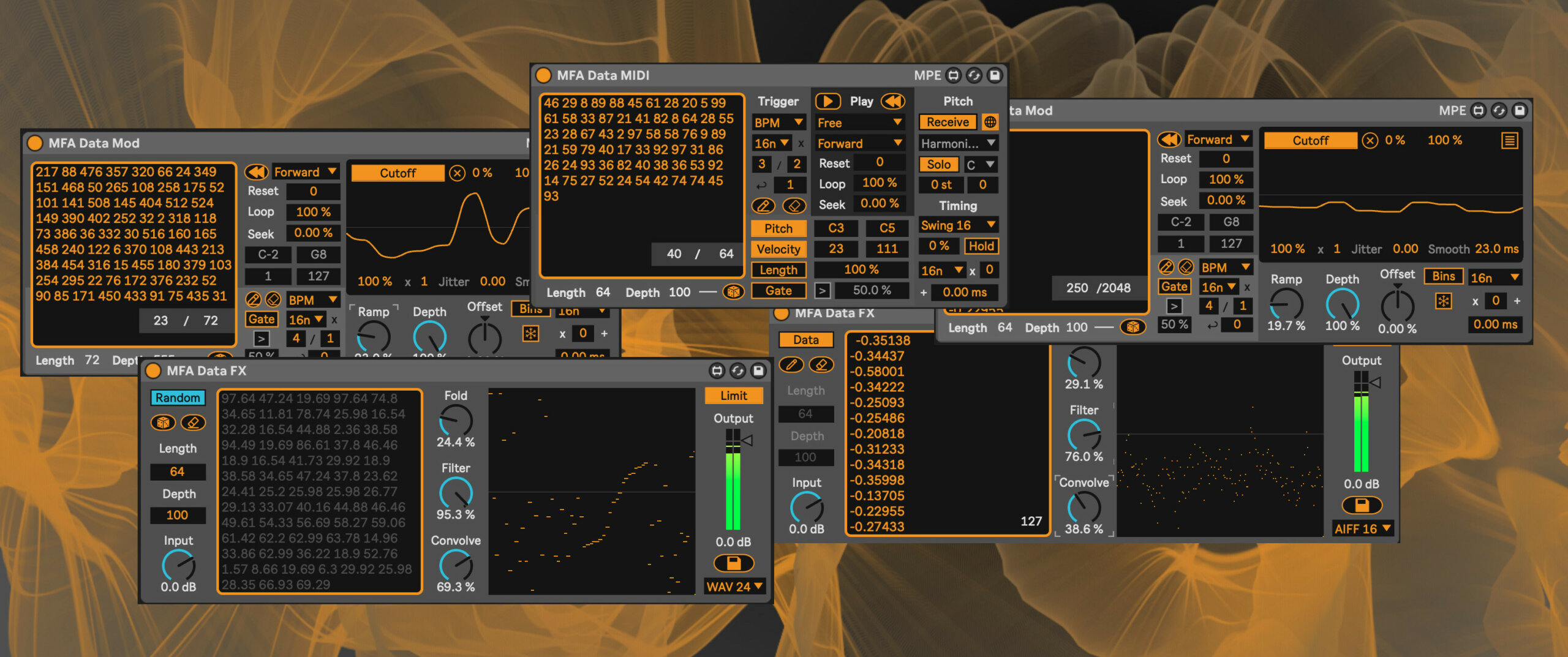
Task: Click the save floppy icon in Data MIDI title bar
Action: click(x=995, y=75)
